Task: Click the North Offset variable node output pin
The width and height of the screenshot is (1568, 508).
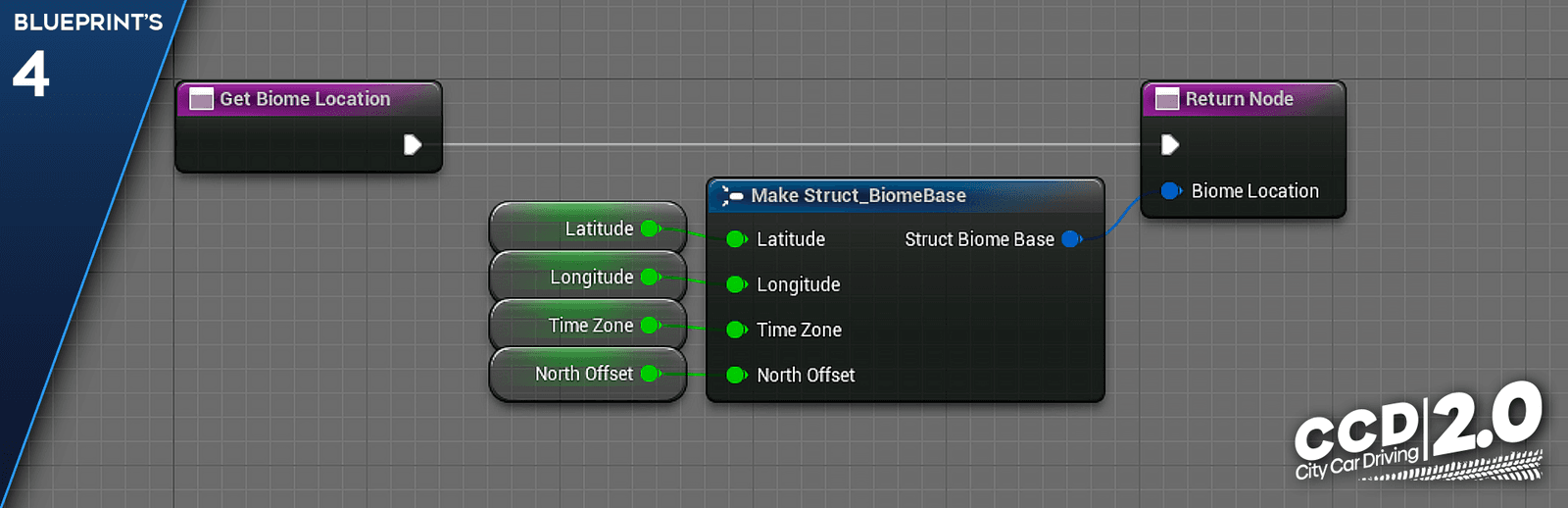Action: tap(651, 374)
